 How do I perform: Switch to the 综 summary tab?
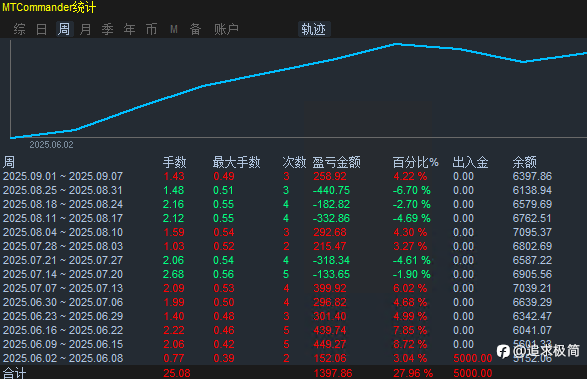point(19,29)
